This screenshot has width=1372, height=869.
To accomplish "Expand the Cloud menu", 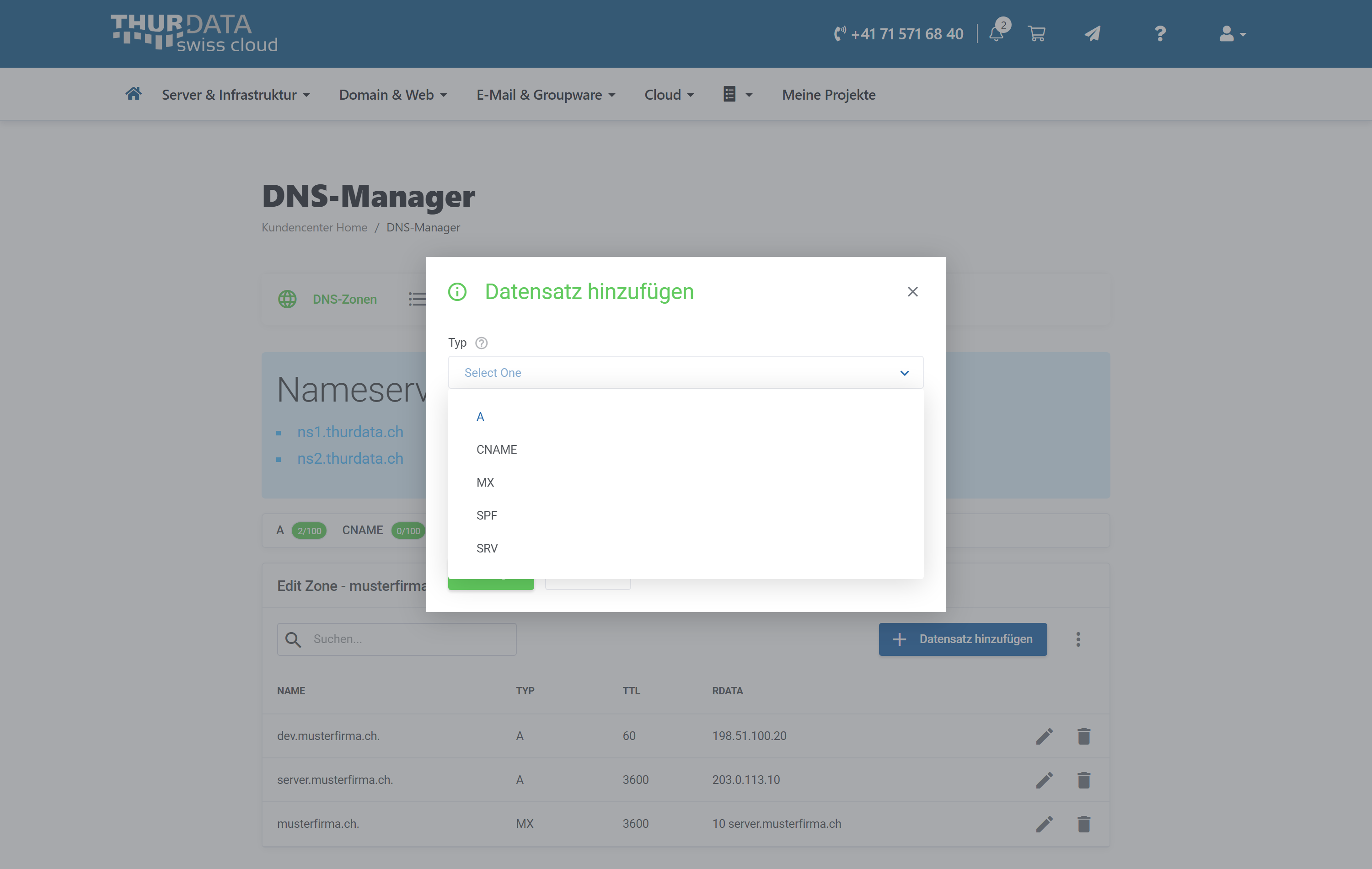I will (x=670, y=95).
